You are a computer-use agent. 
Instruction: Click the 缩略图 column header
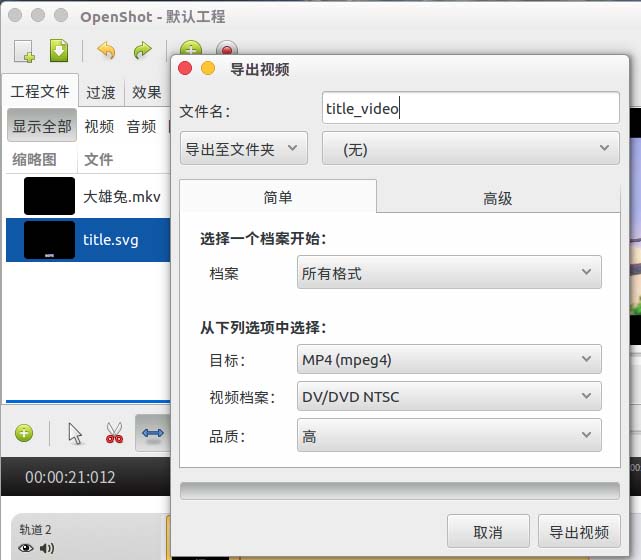point(34,159)
